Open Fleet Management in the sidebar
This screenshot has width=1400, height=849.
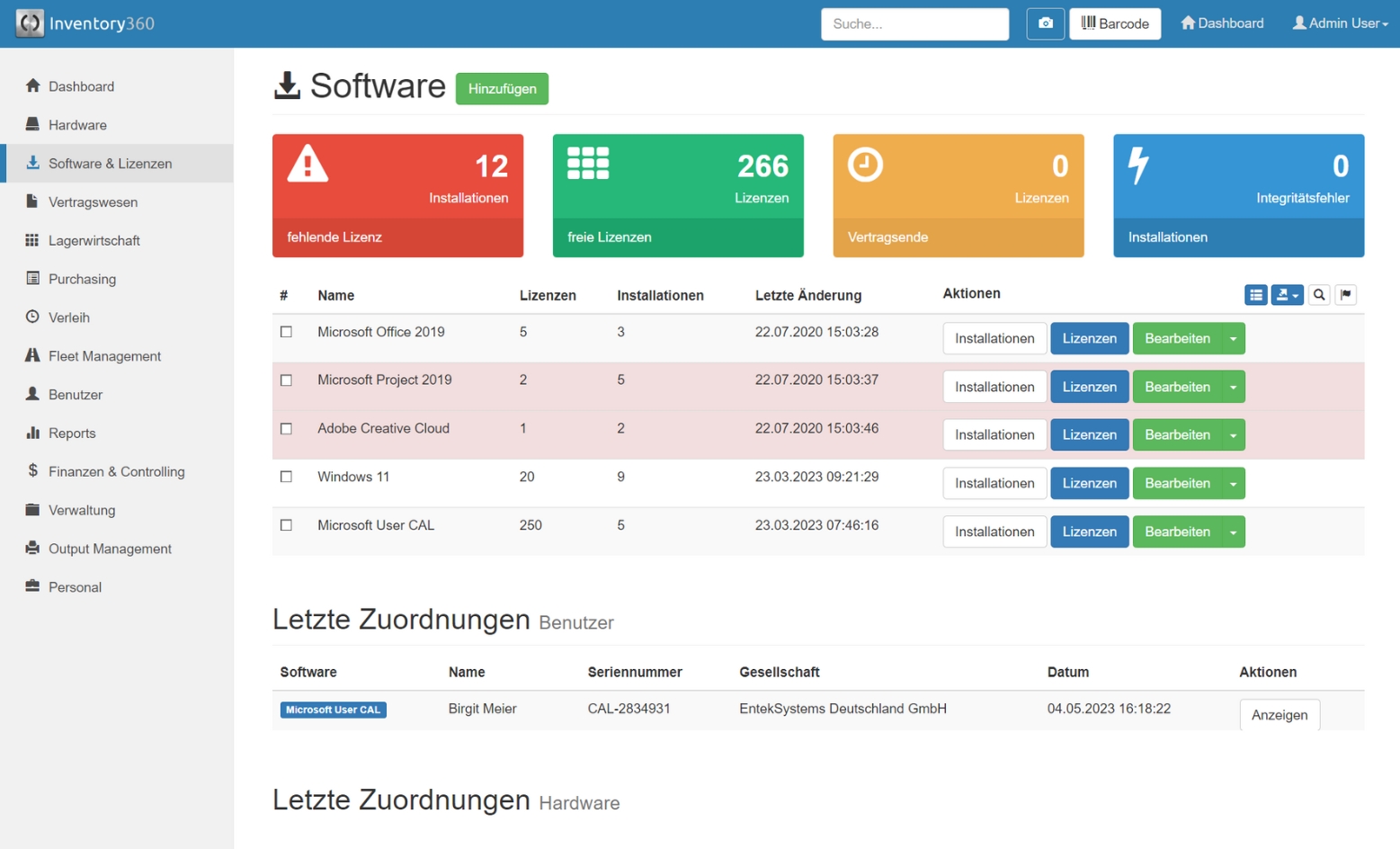(x=104, y=356)
